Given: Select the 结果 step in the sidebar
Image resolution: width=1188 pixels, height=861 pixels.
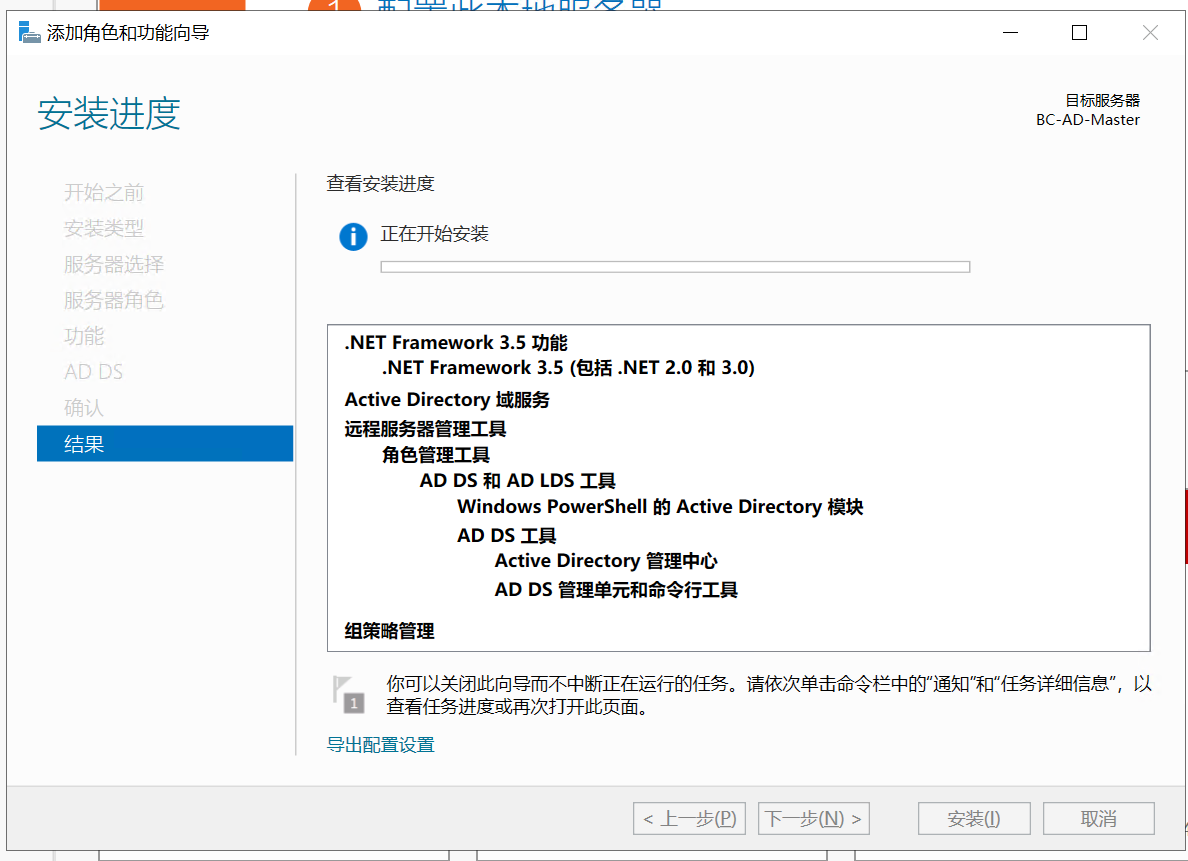Looking at the screenshot, I should pos(165,444).
